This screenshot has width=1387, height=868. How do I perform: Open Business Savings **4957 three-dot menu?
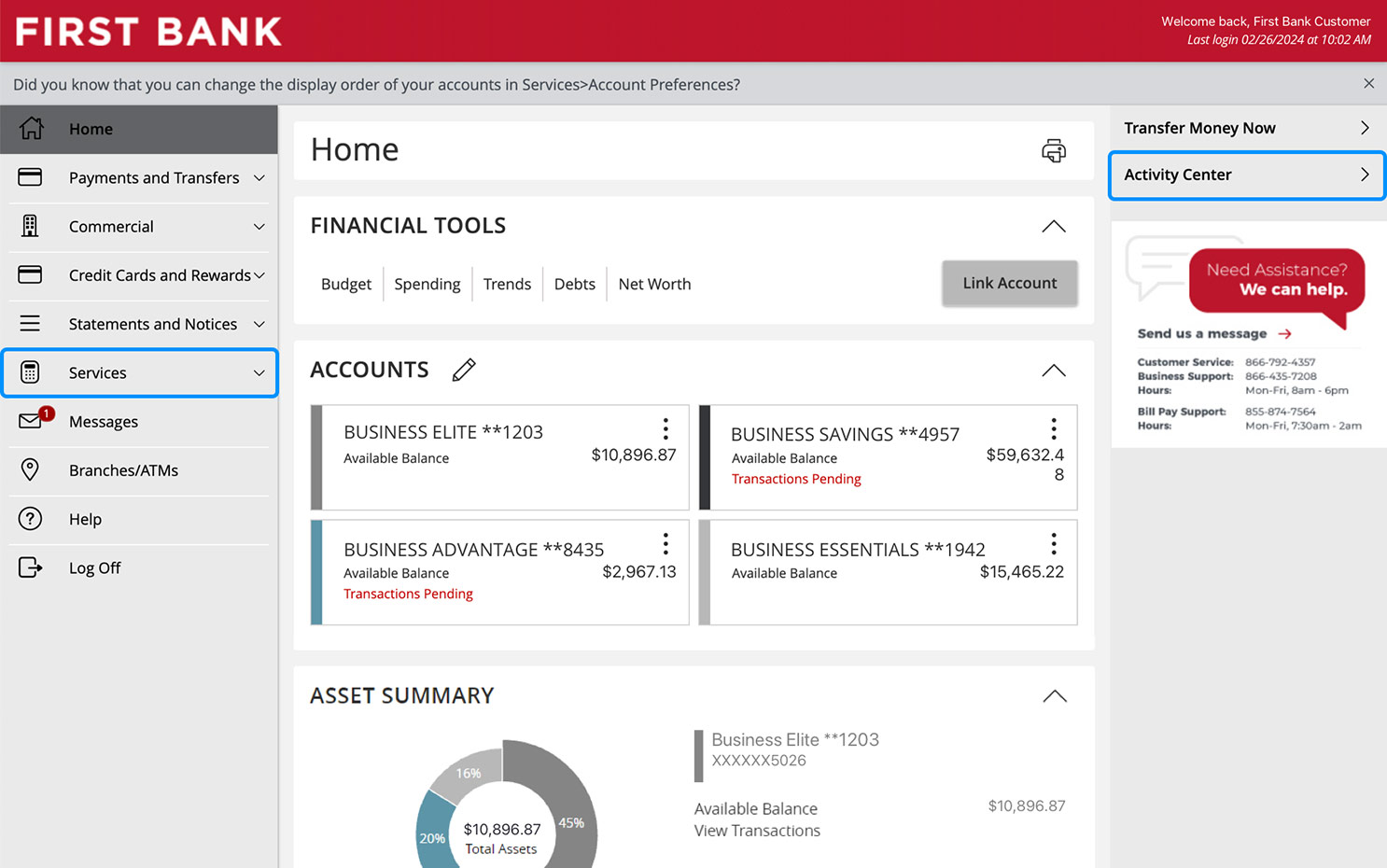click(1054, 428)
